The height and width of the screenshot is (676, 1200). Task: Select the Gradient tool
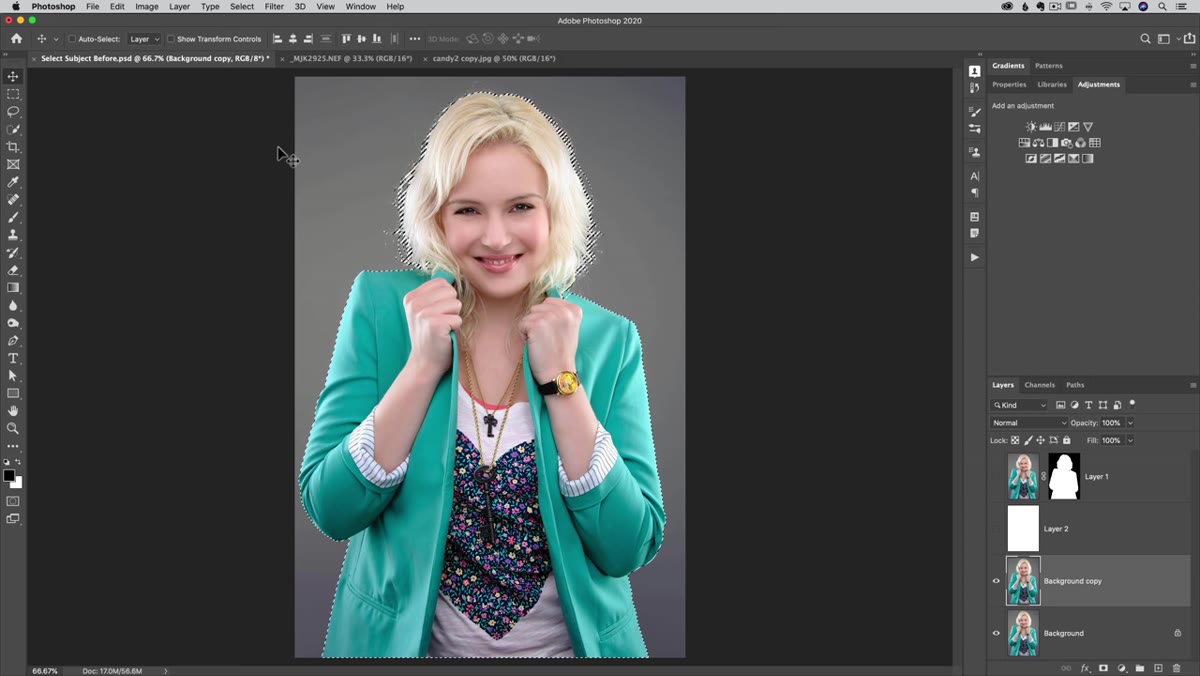pyautogui.click(x=13, y=288)
